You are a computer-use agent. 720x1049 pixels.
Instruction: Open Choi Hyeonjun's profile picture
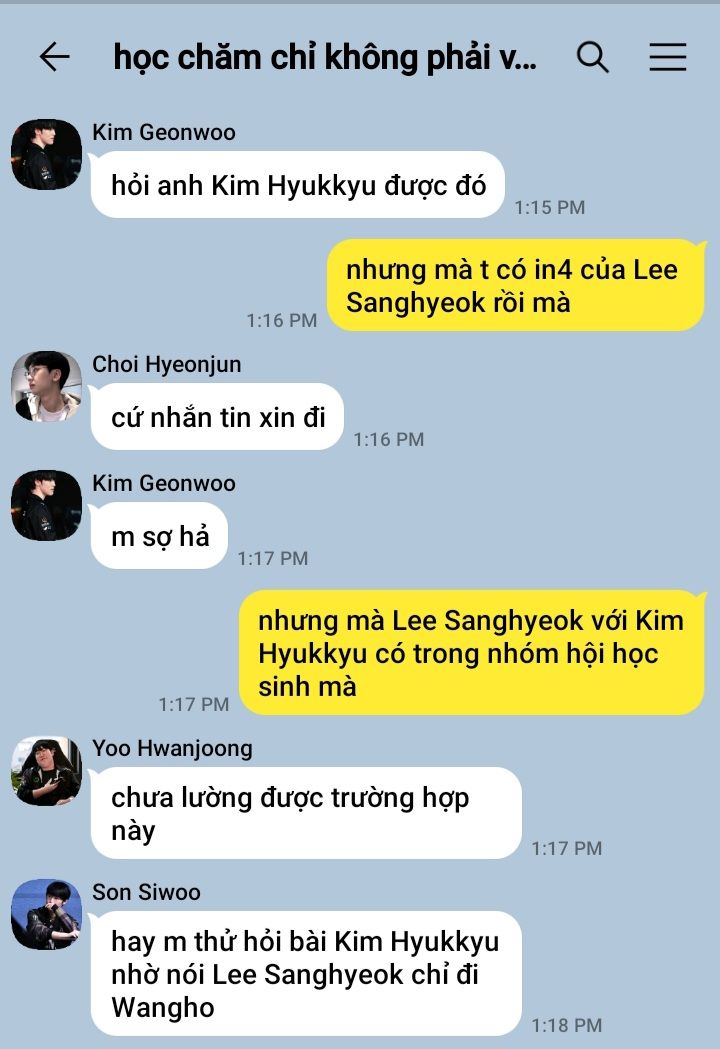click(46, 386)
